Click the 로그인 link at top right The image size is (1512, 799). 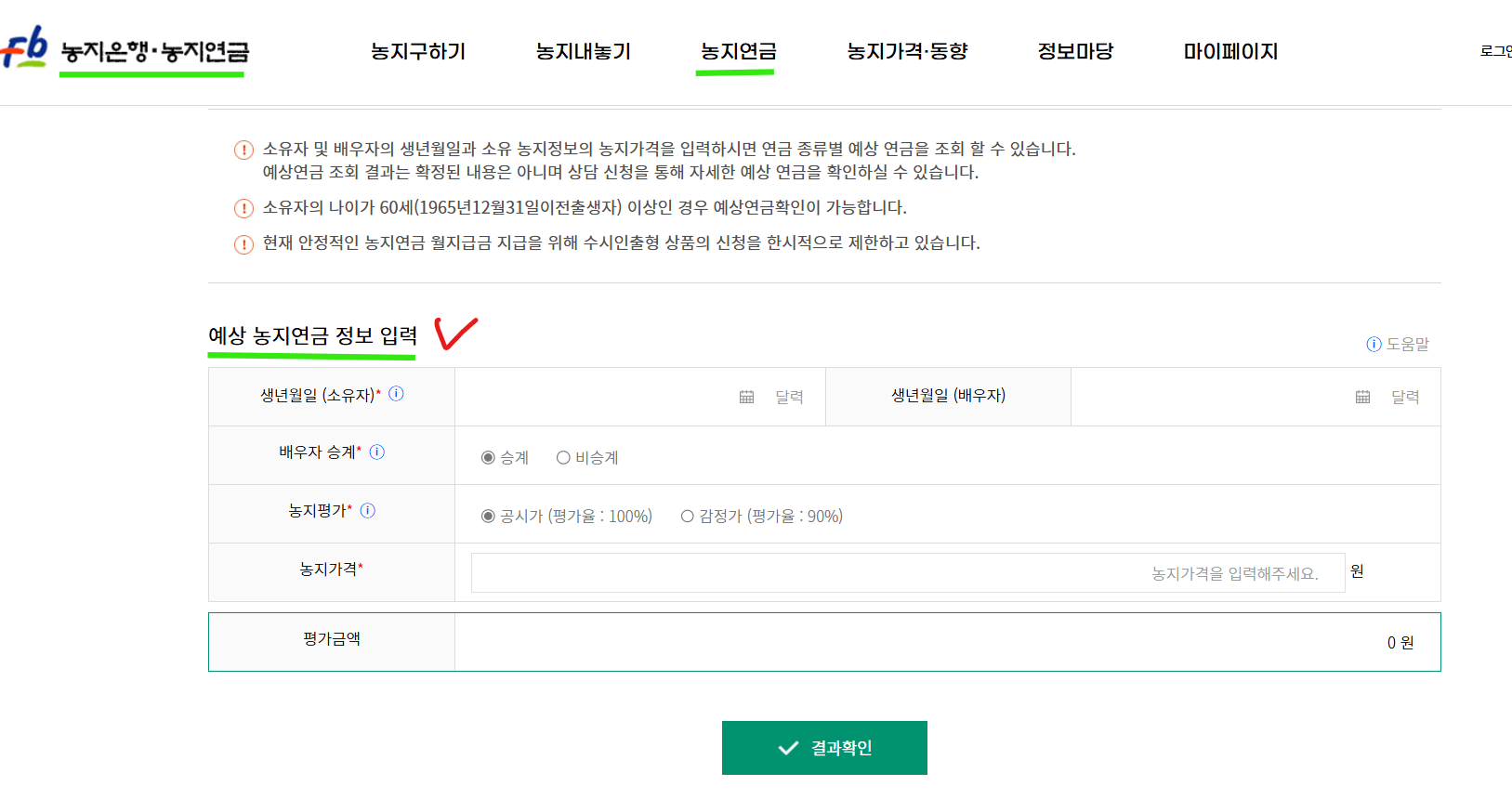(x=1496, y=51)
